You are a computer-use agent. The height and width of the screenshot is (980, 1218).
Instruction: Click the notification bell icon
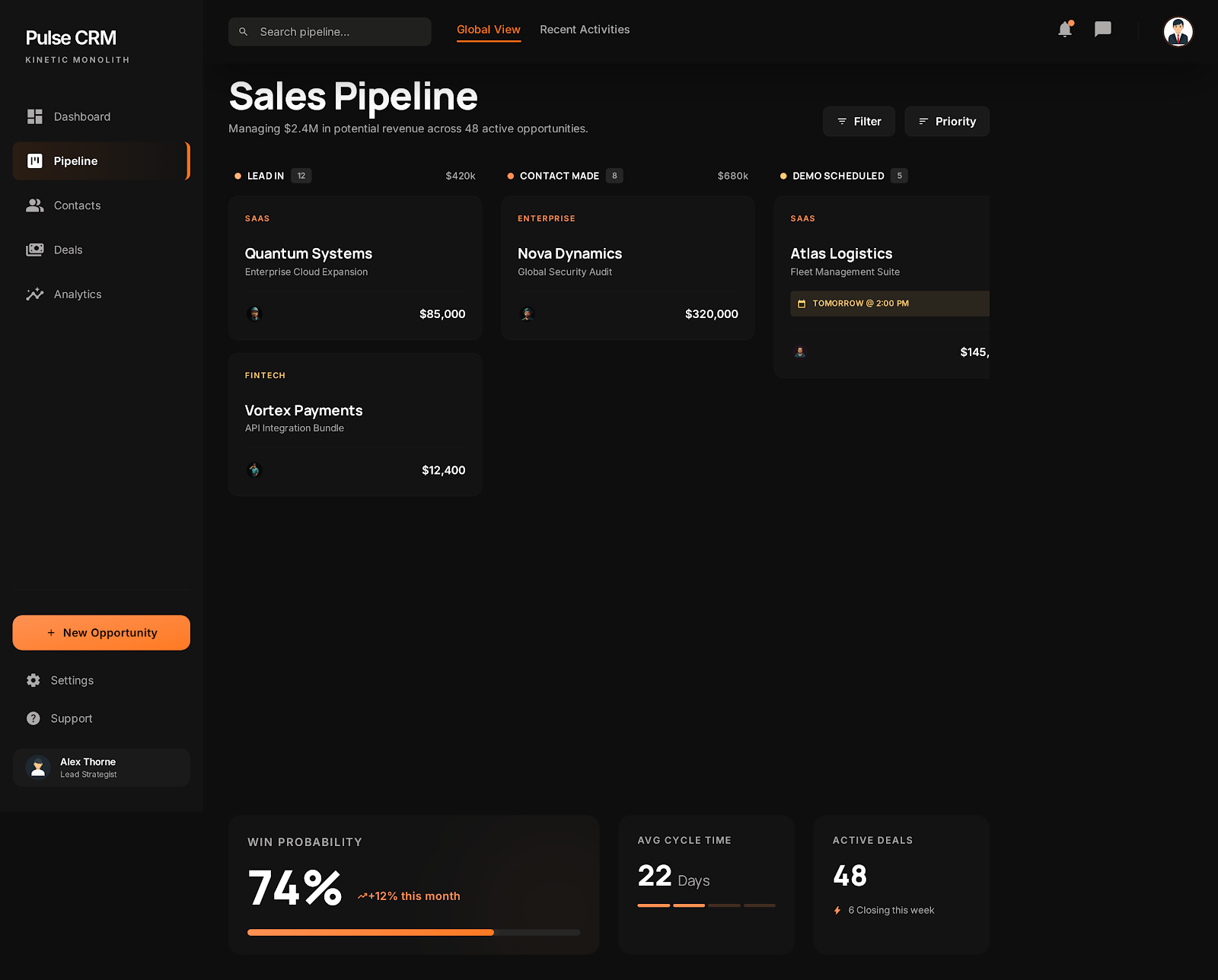pyautogui.click(x=1064, y=30)
